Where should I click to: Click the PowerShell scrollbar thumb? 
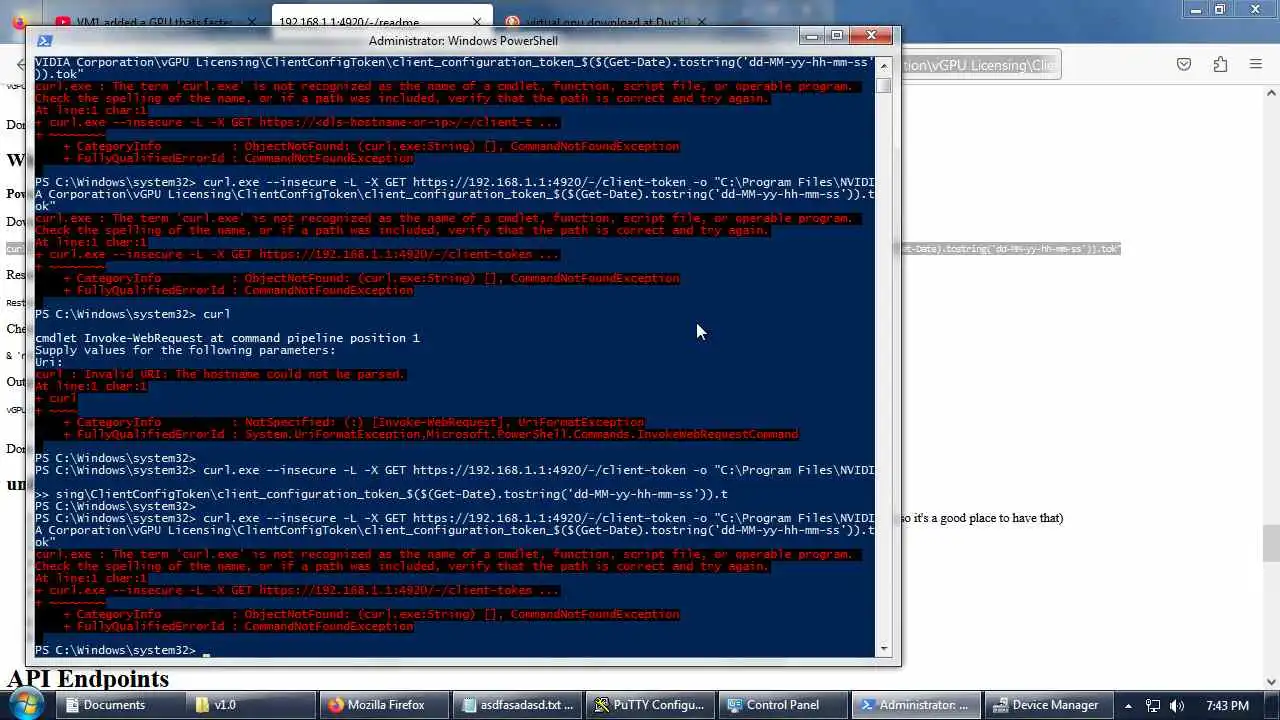(883, 85)
